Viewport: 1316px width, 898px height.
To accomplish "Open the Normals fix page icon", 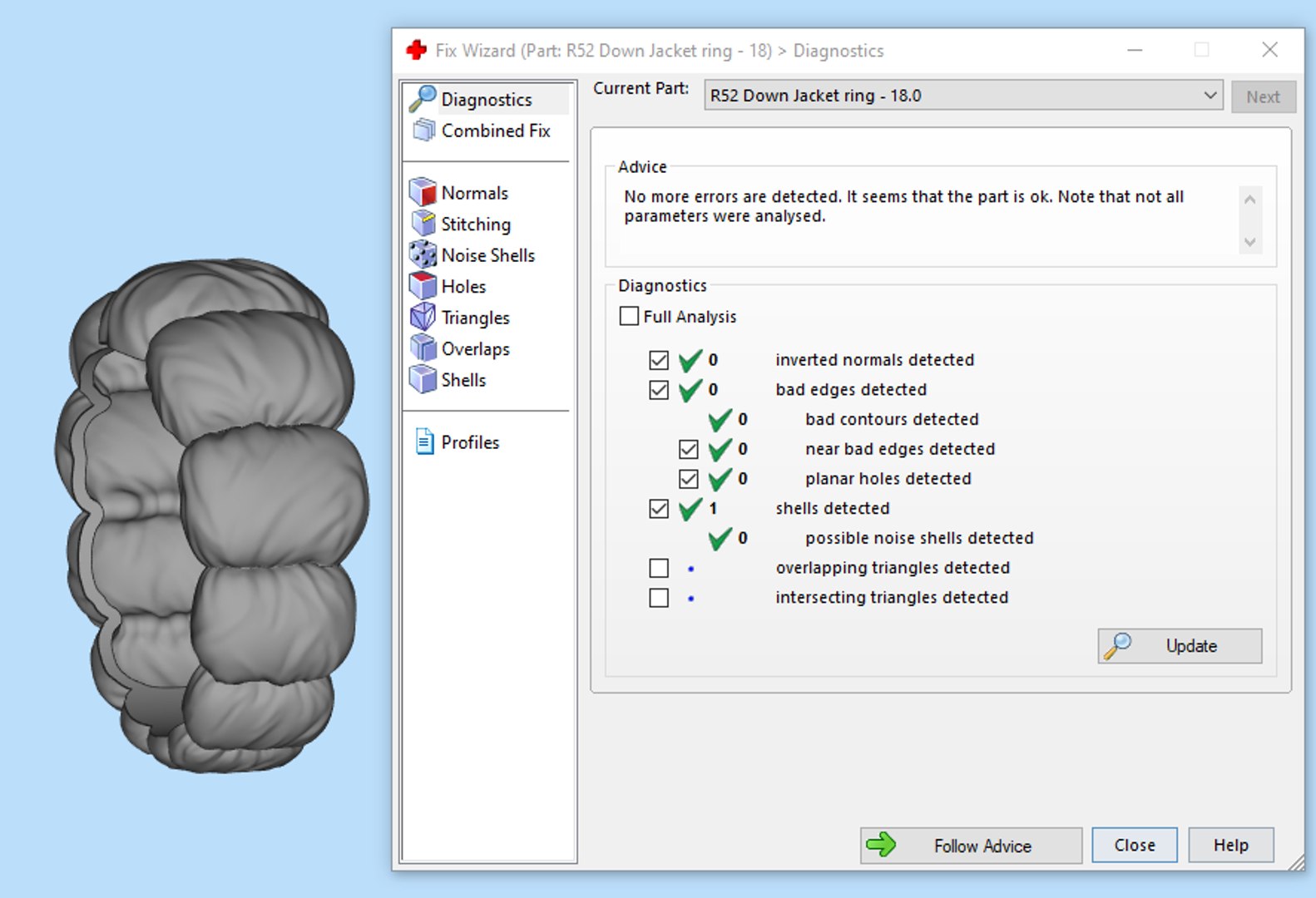I will (423, 192).
